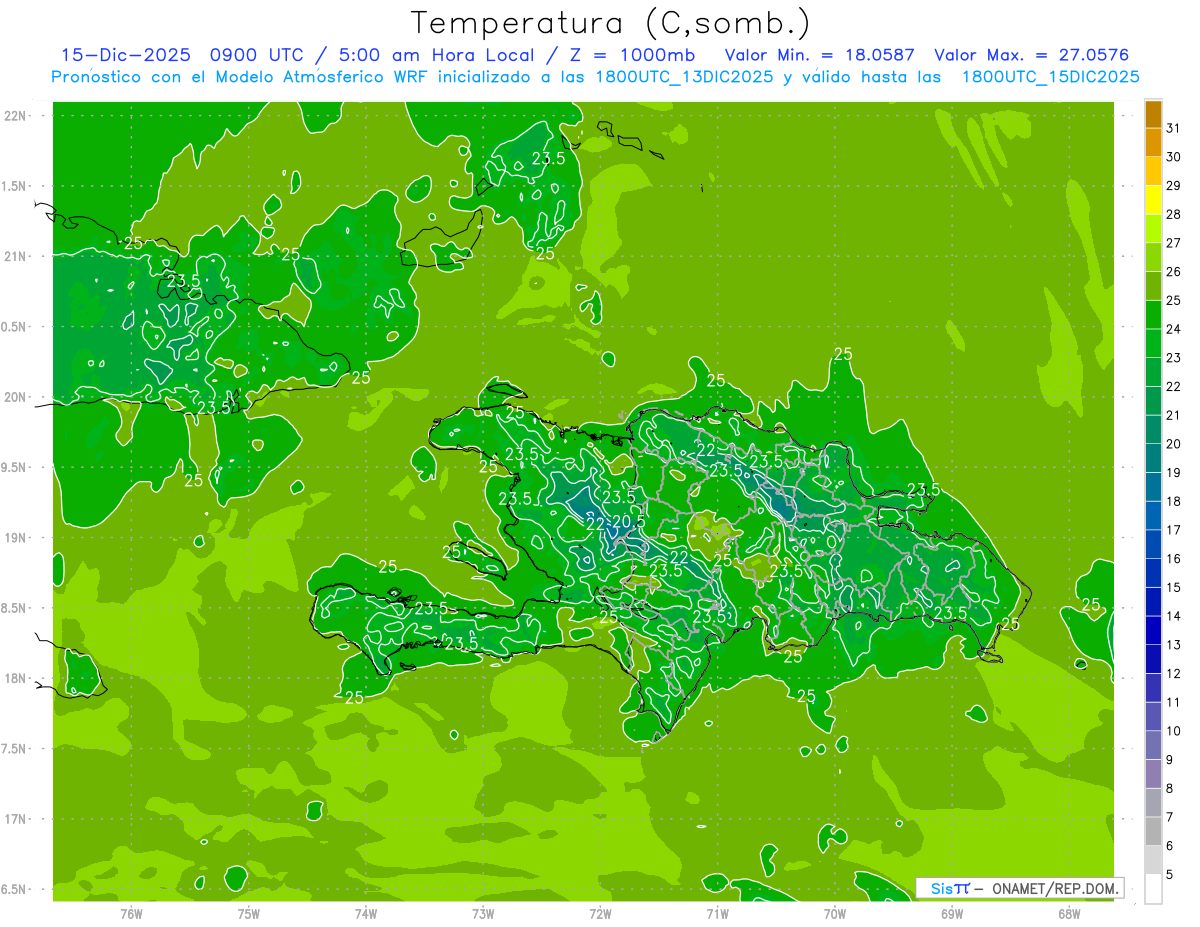Click the "74W" longitude axis label
Viewport: 1200px width, 927px height.
[366, 913]
